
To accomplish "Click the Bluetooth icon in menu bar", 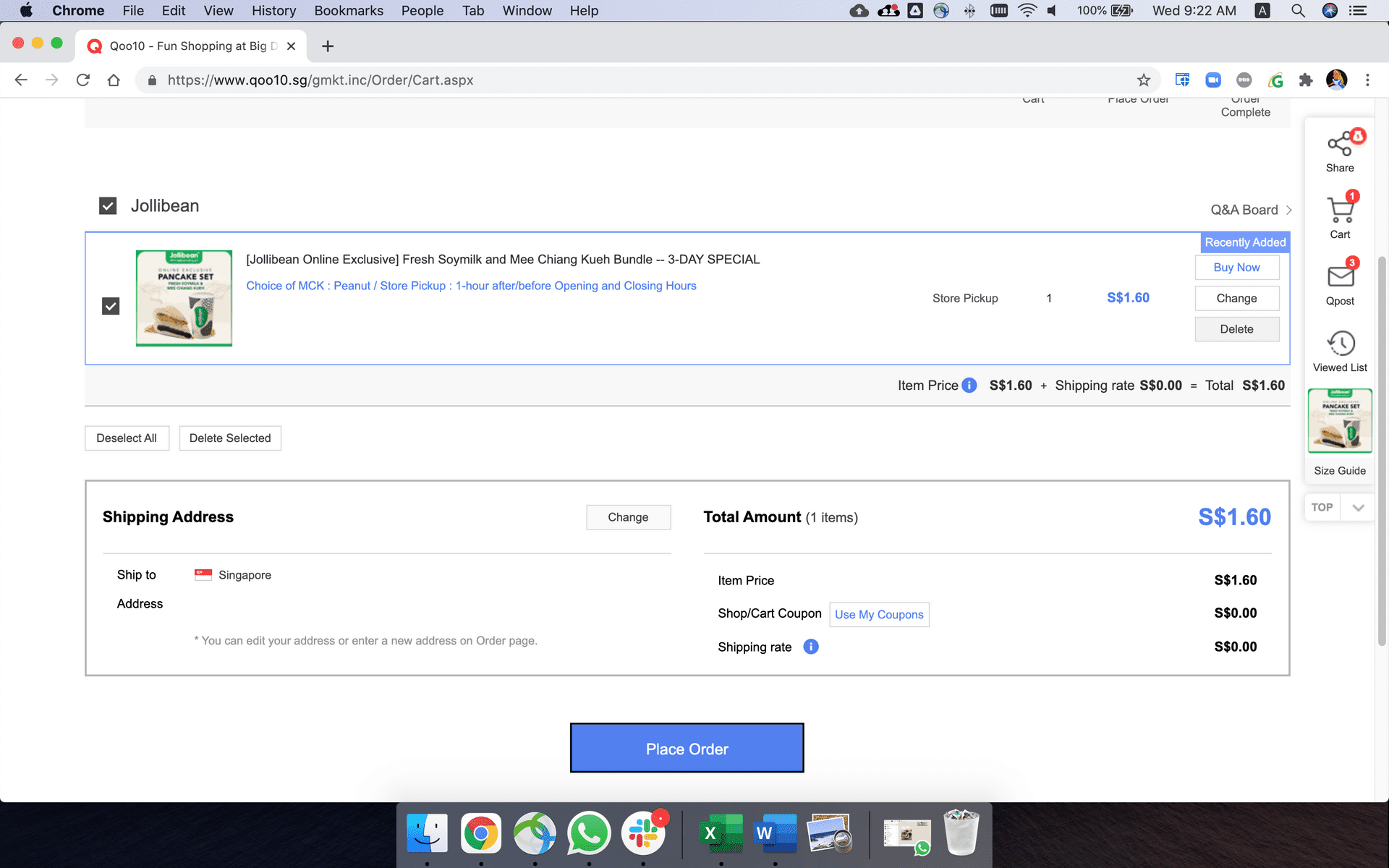I will 969,11.
